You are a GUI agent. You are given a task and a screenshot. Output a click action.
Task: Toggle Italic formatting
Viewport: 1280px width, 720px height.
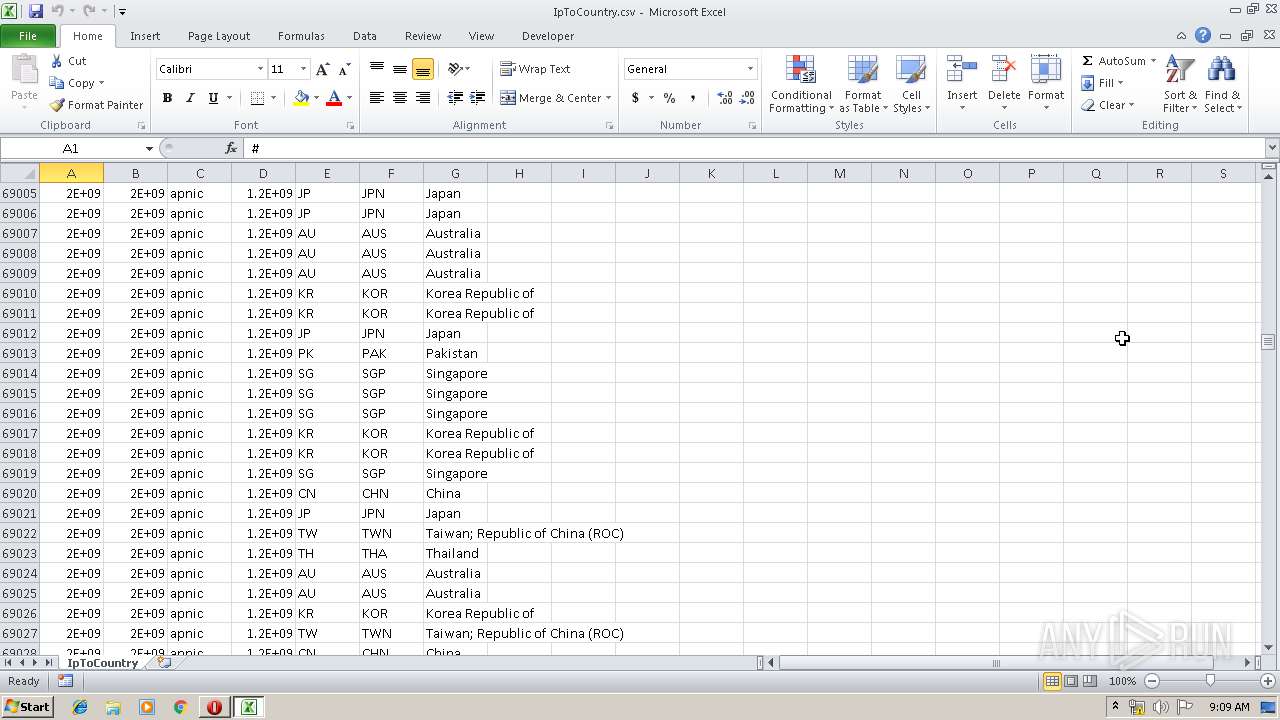coord(190,98)
